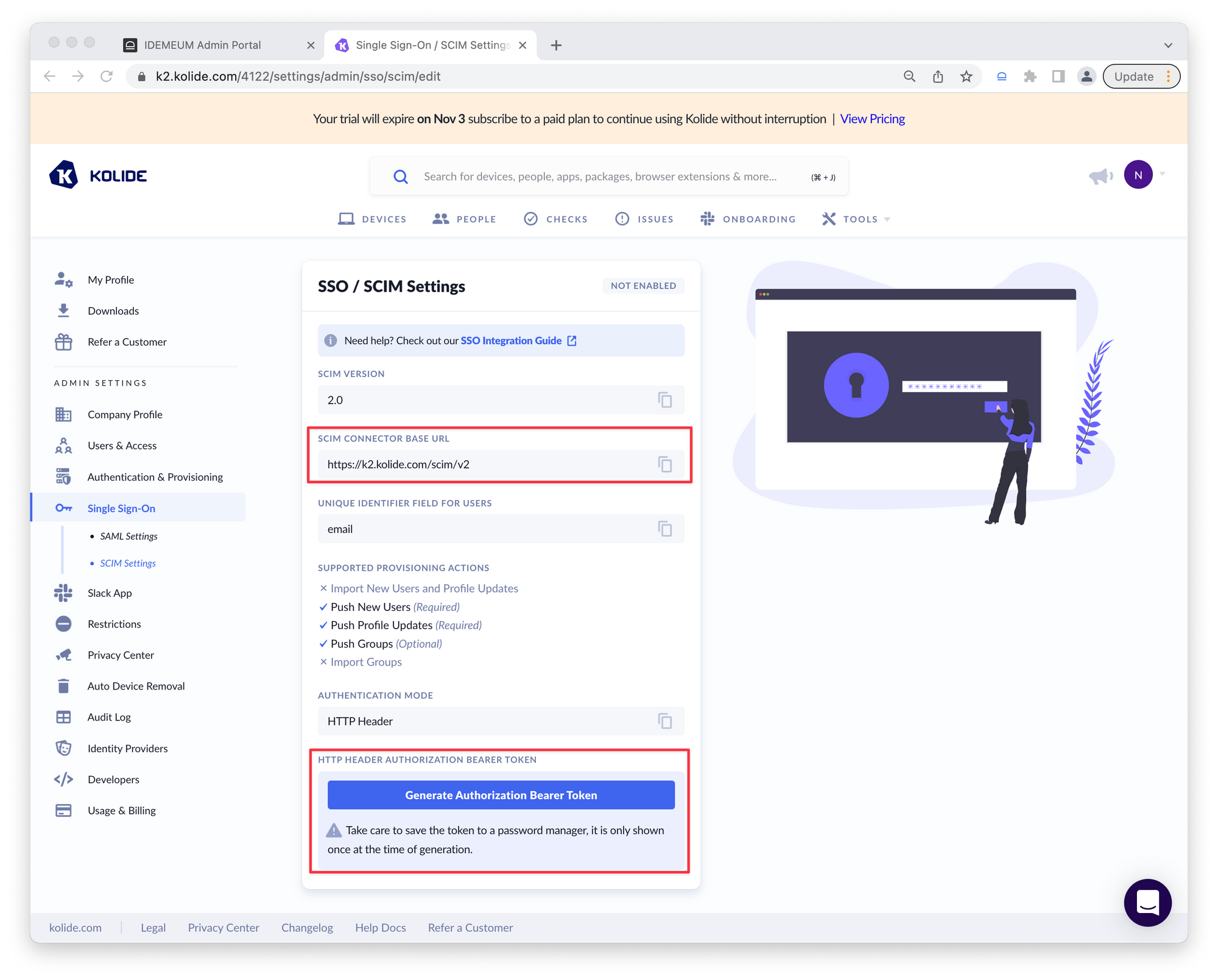Switch to IDEMEUM Admin Portal tab

(x=219, y=45)
